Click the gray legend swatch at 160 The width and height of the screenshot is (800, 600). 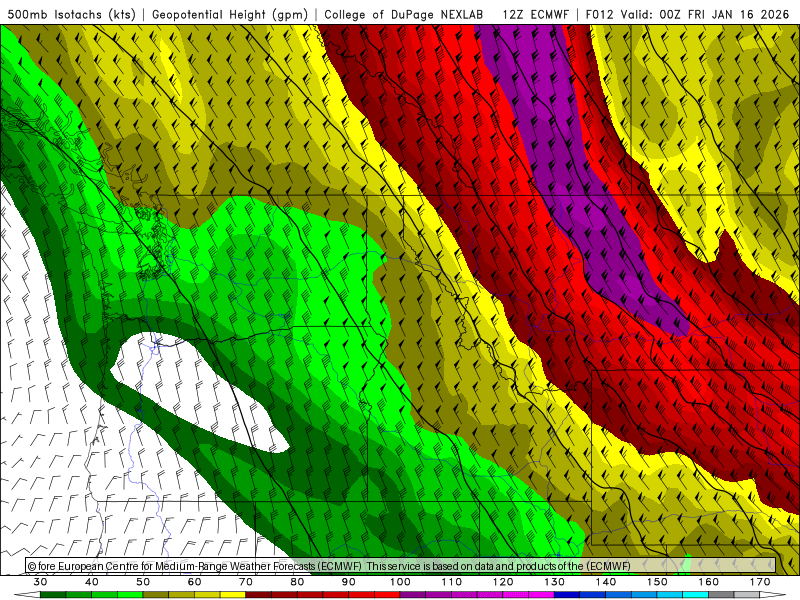click(721, 595)
